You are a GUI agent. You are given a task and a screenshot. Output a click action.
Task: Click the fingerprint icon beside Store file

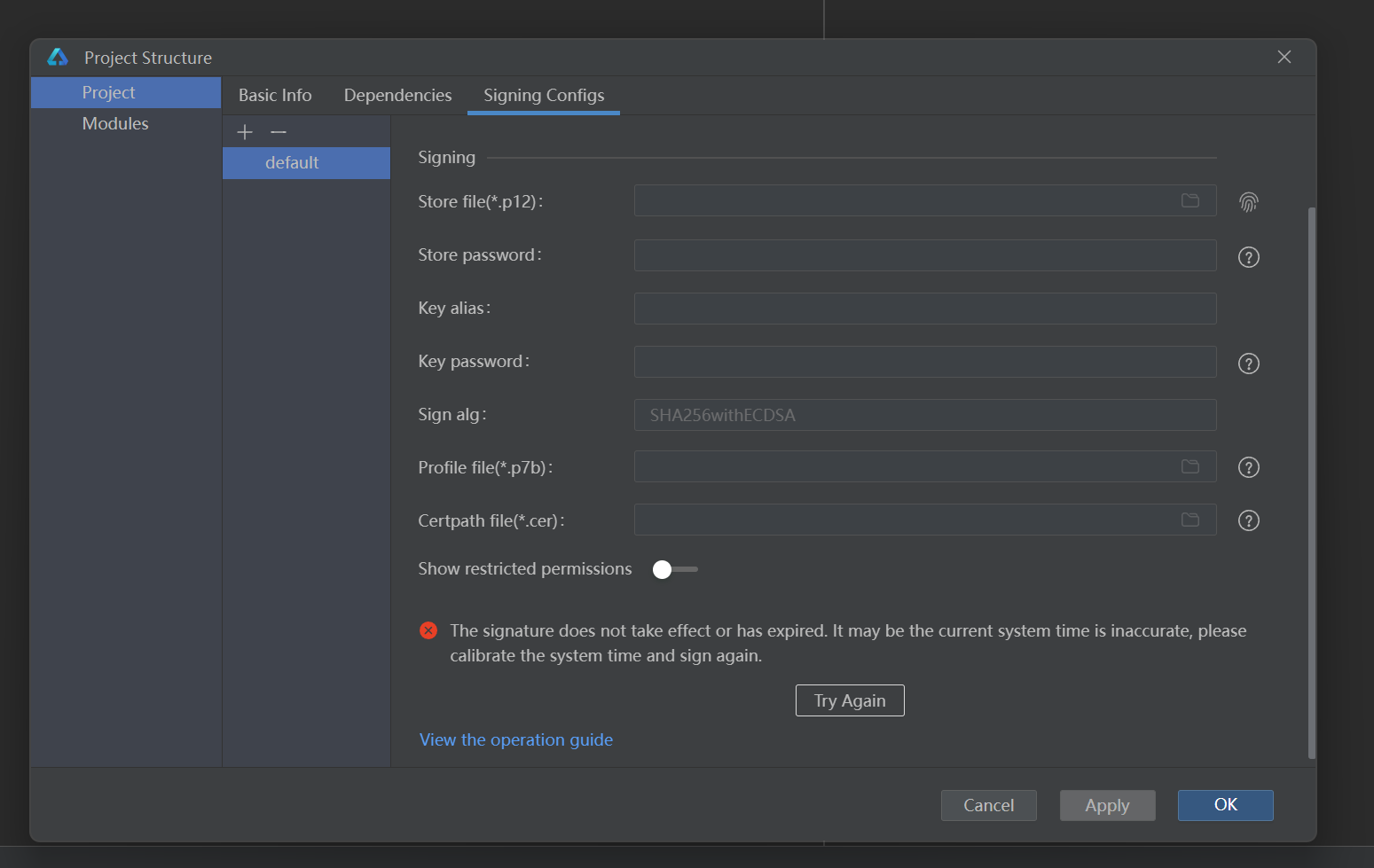pyautogui.click(x=1248, y=202)
